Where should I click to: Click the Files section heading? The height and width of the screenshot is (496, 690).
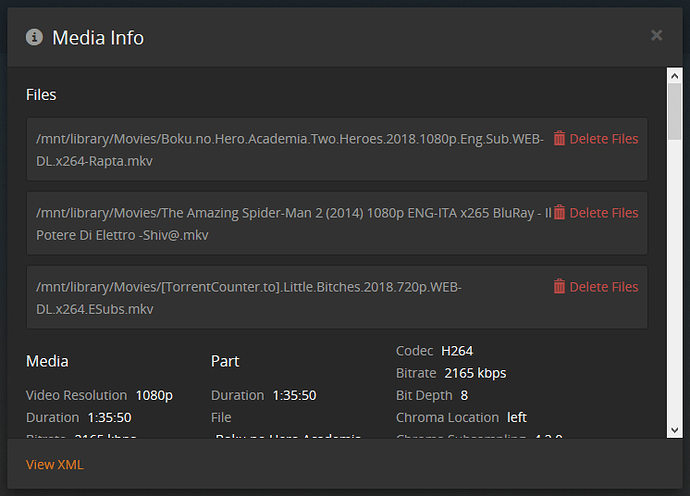[41, 95]
